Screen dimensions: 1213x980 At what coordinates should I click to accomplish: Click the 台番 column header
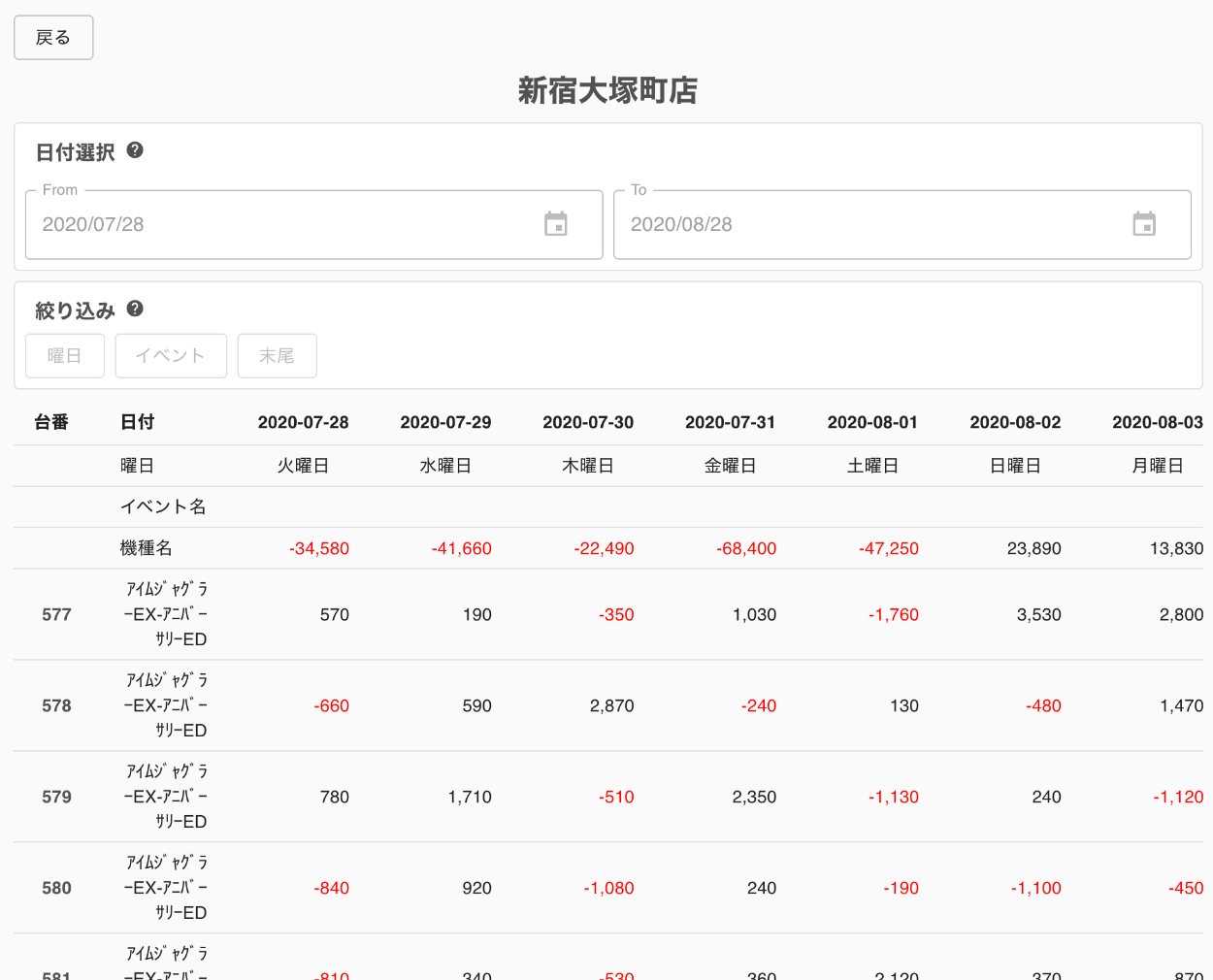click(x=51, y=422)
